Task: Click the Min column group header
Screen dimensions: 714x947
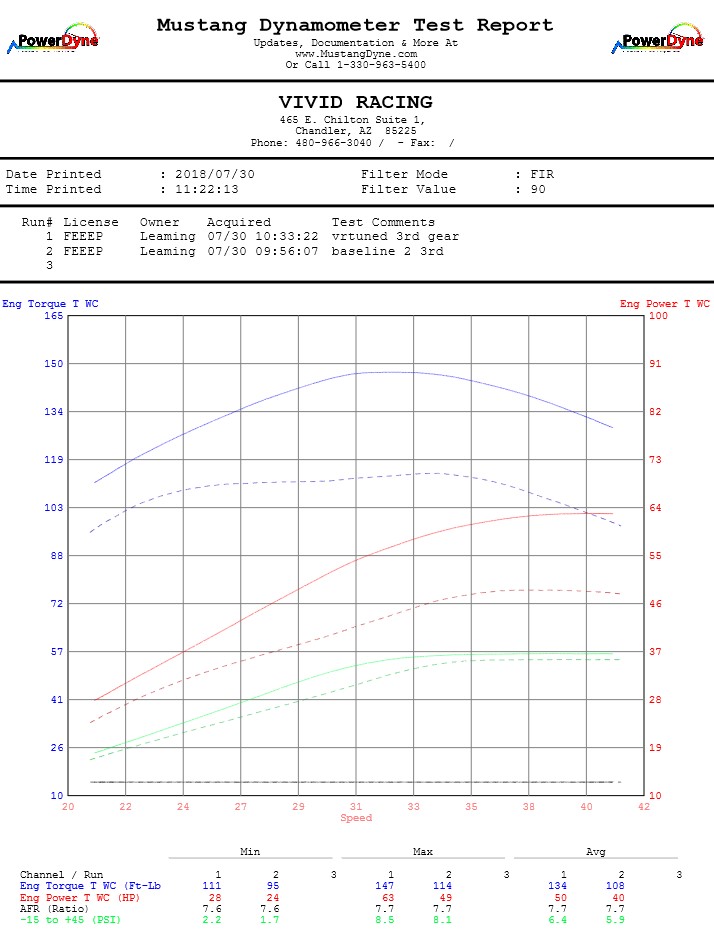Action: click(x=250, y=852)
